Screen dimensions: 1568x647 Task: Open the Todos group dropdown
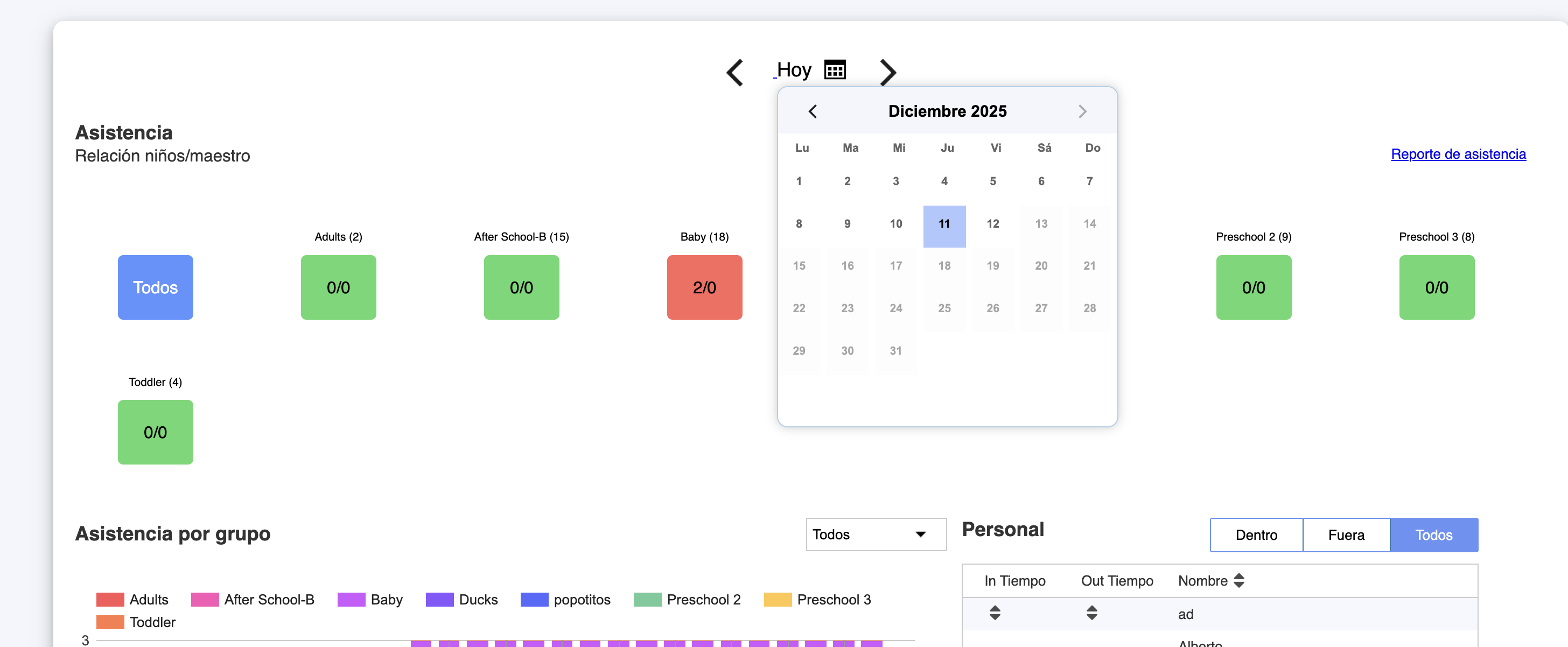(x=876, y=534)
